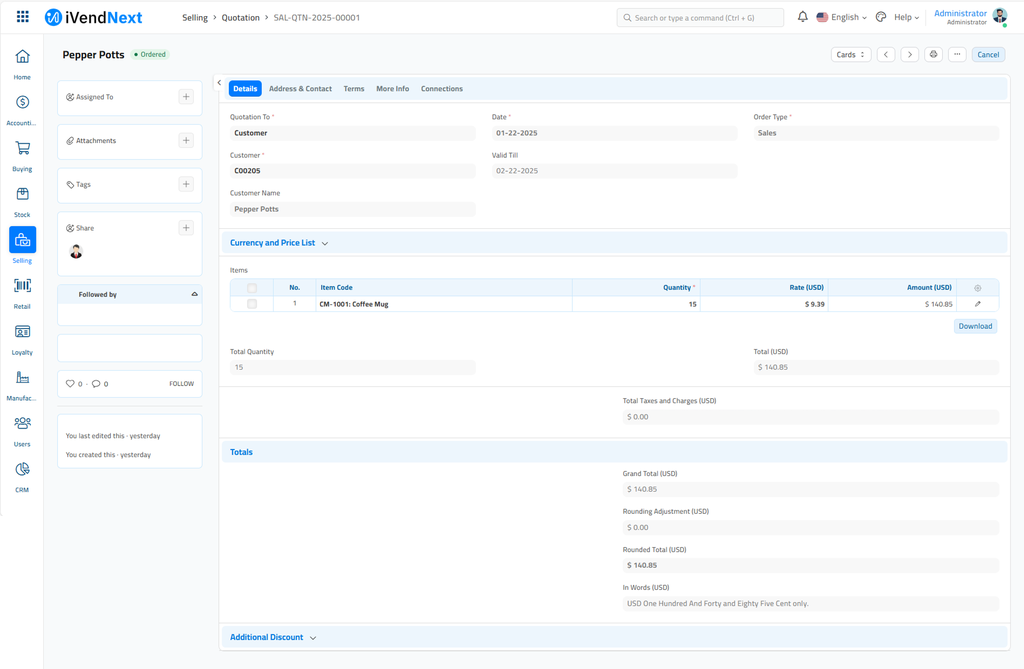Click the Cancel button
The image size is (1024, 669).
[988, 55]
